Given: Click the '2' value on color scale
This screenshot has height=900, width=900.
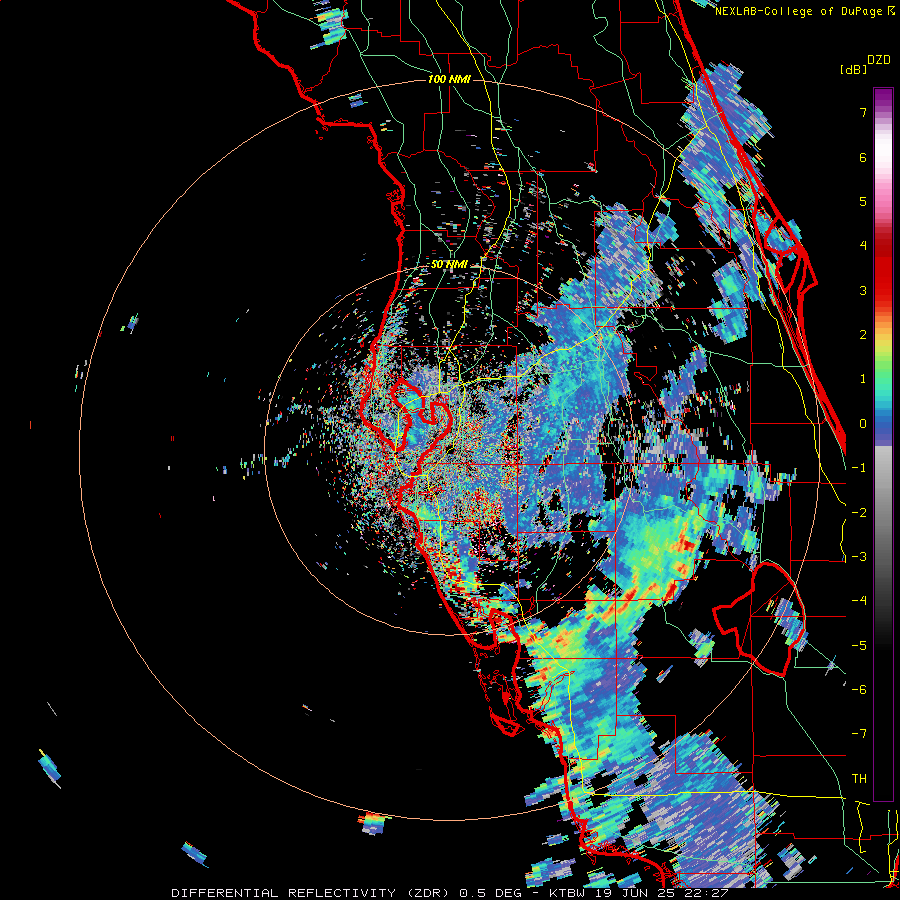Looking at the screenshot, I should pos(863,335).
